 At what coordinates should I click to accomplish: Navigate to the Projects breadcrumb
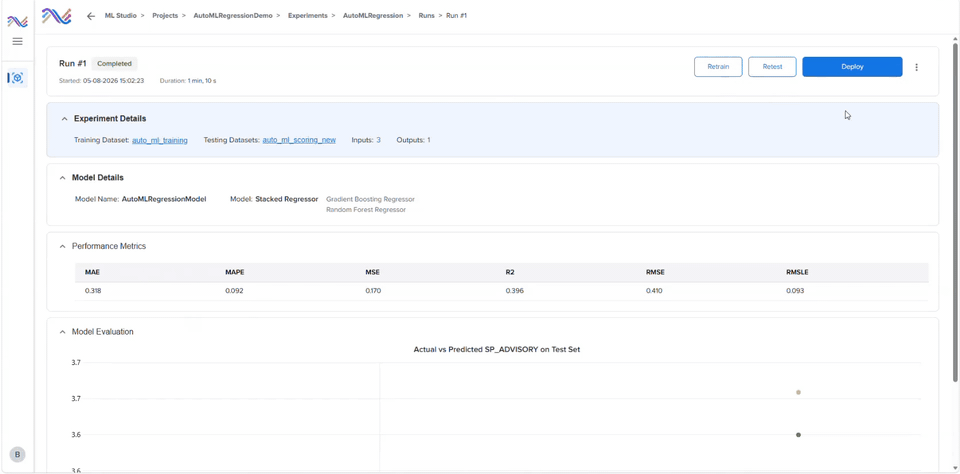click(x=165, y=15)
